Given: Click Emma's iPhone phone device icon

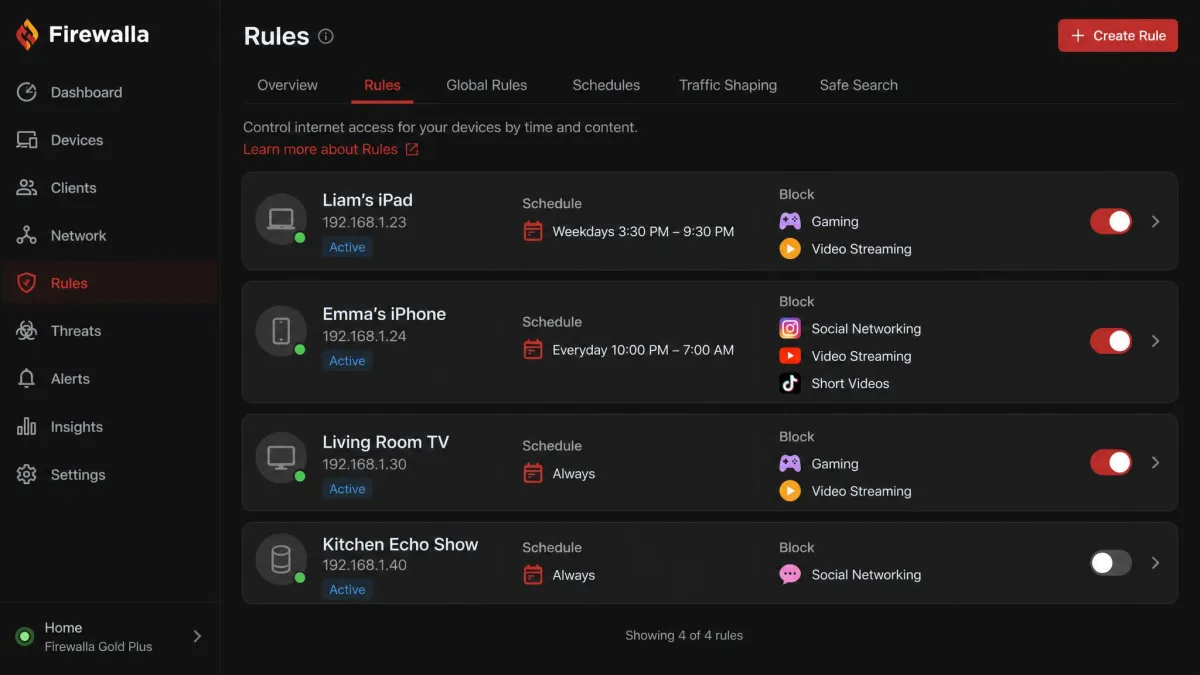Looking at the screenshot, I should [281, 331].
